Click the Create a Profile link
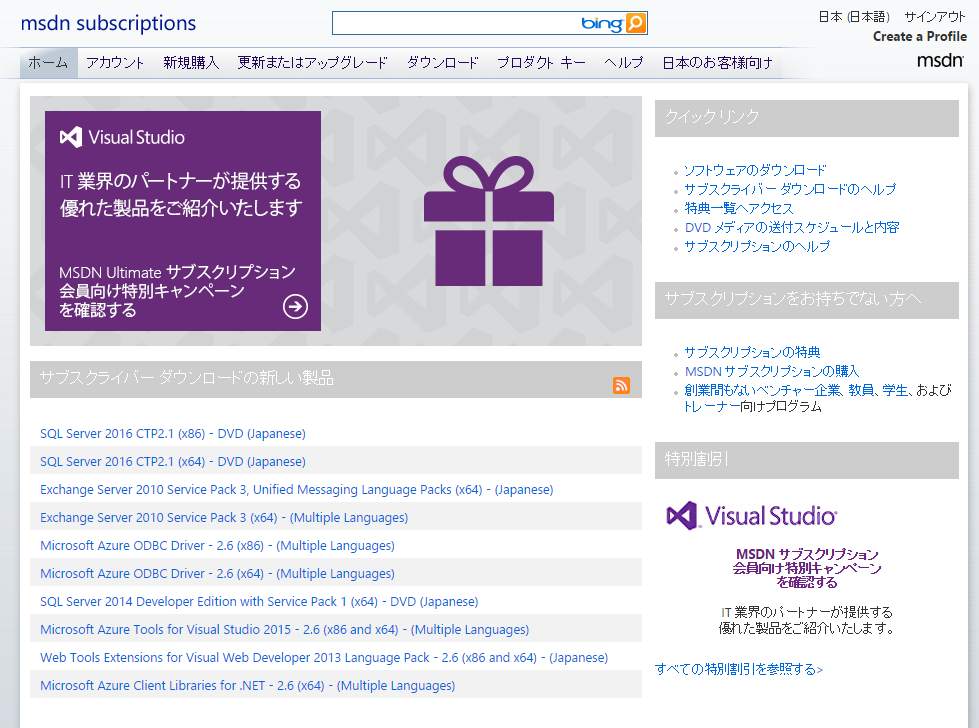Viewport: 979px width, 728px height. [920, 36]
